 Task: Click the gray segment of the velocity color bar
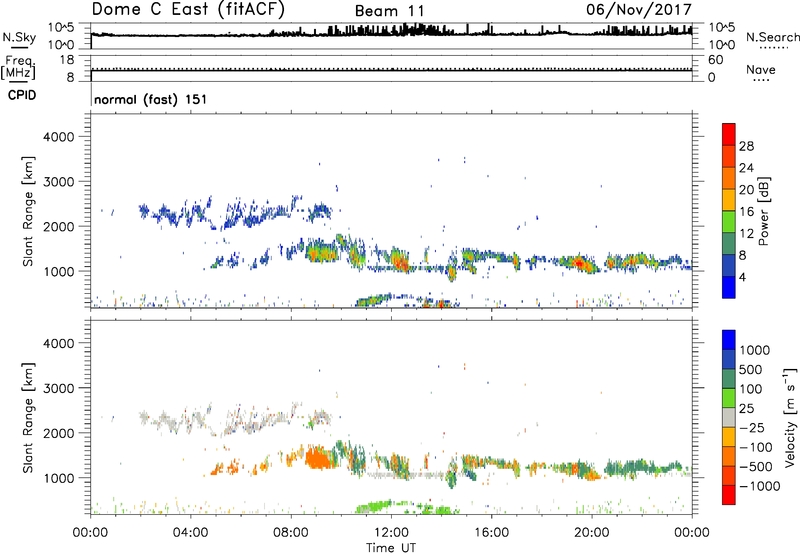click(729, 417)
